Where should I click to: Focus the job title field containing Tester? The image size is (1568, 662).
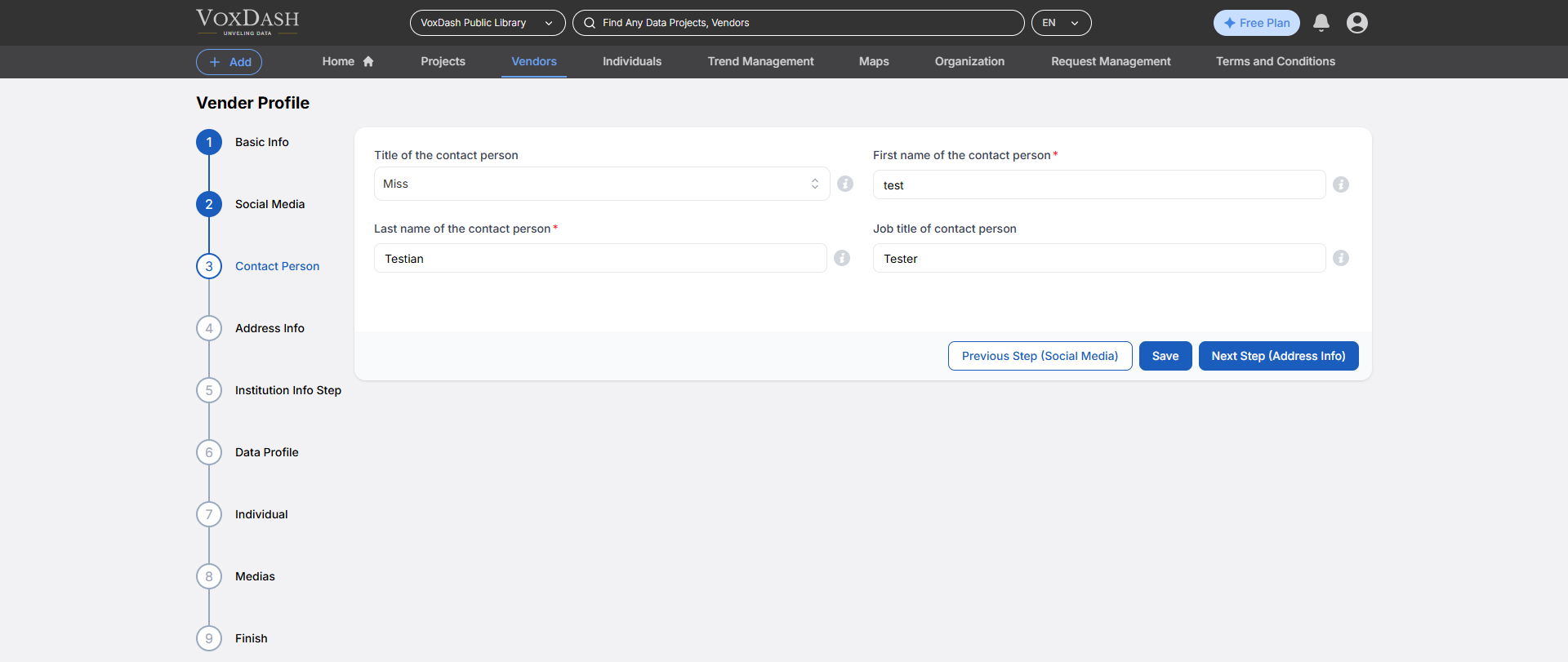point(1099,258)
